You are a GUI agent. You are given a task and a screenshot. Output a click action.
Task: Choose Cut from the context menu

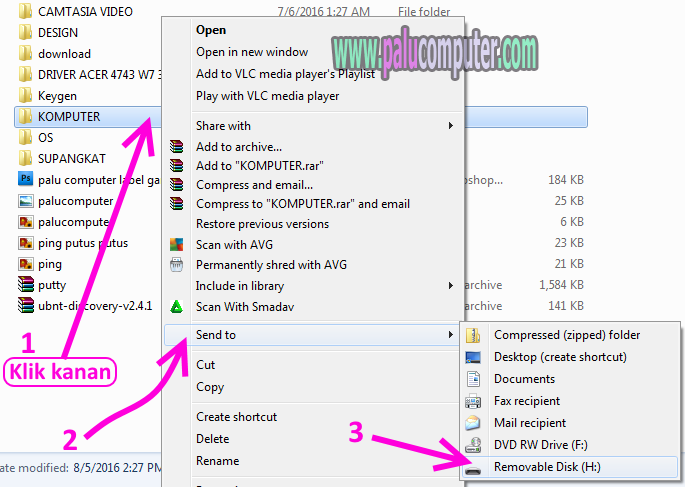click(205, 365)
